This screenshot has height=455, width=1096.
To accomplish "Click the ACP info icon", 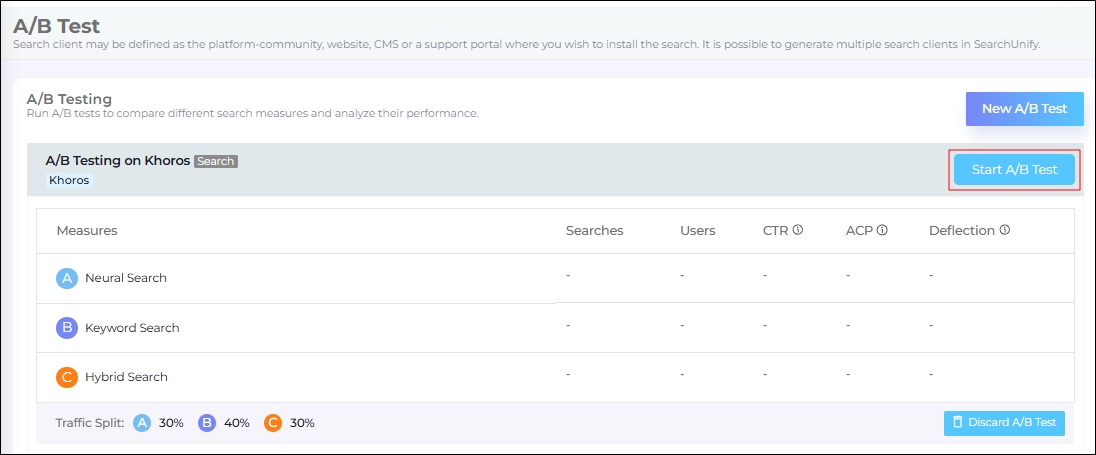I will [882, 230].
